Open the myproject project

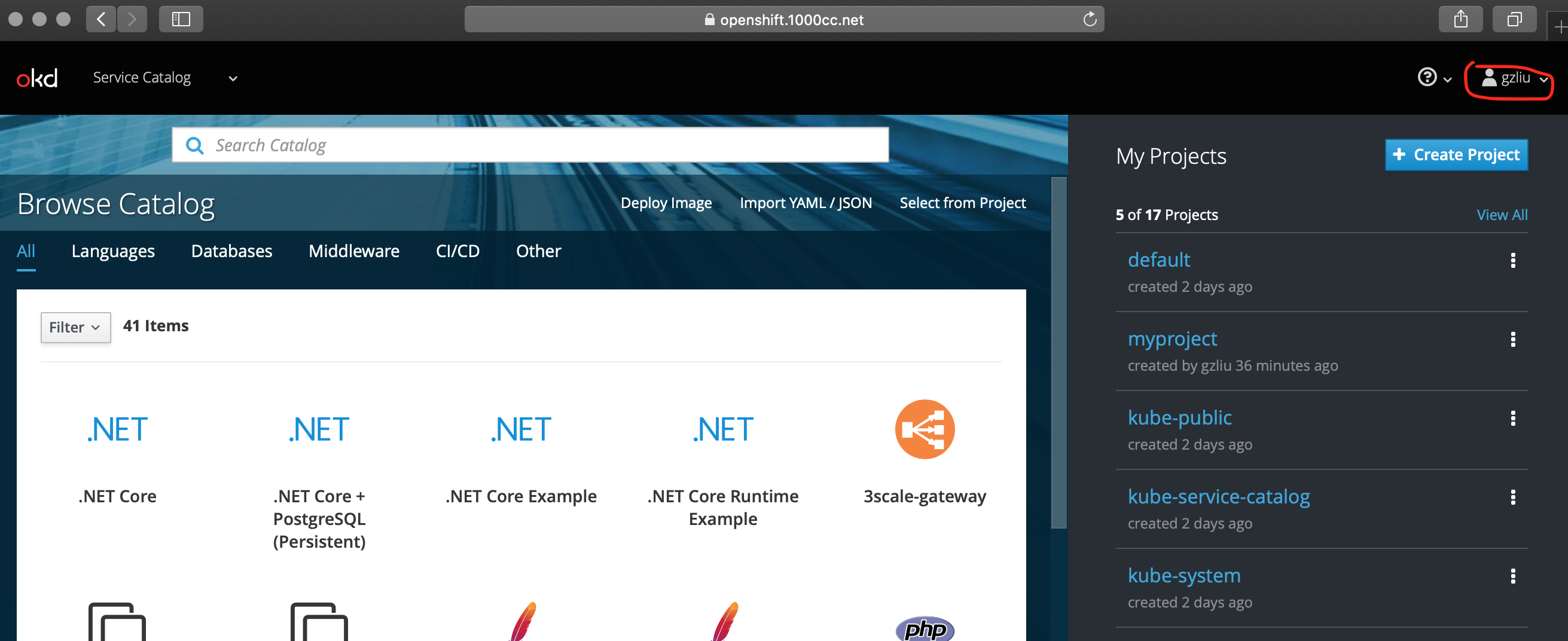click(x=1172, y=339)
